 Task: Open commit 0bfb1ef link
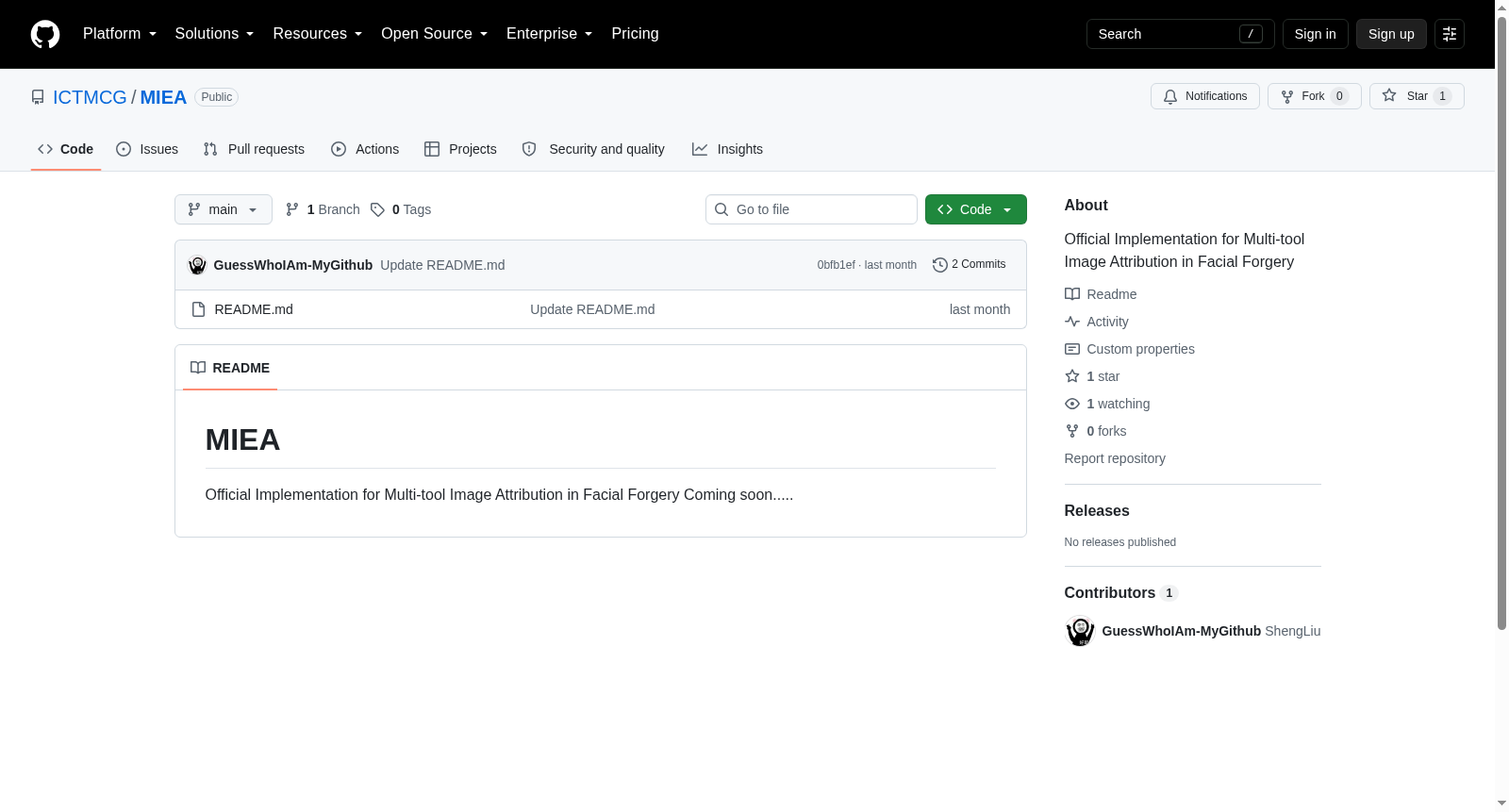click(837, 265)
